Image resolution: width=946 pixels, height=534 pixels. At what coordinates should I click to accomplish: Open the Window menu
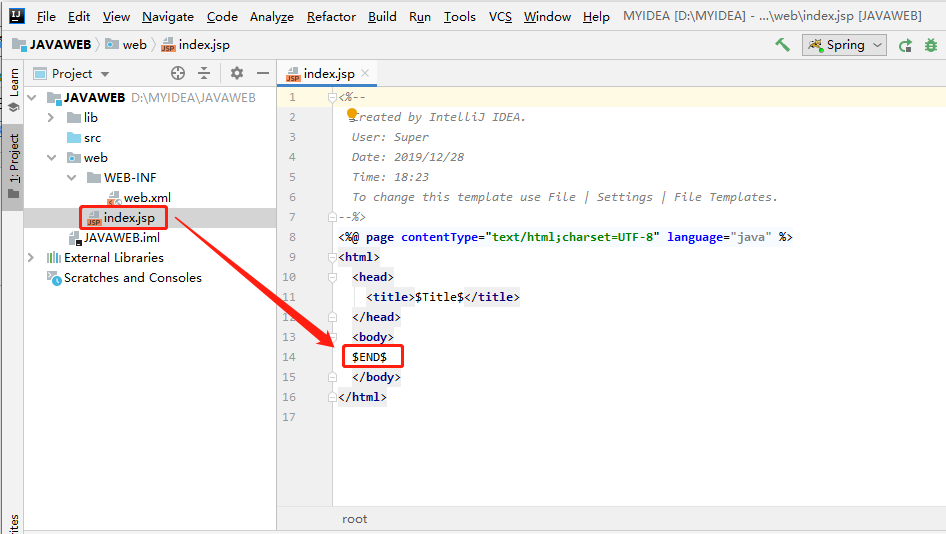(547, 17)
